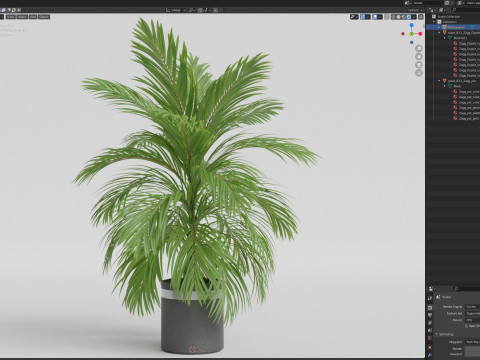Open the overlays settings dropdown arrow
Viewport: 480px width, 360px height.
(380, 17)
